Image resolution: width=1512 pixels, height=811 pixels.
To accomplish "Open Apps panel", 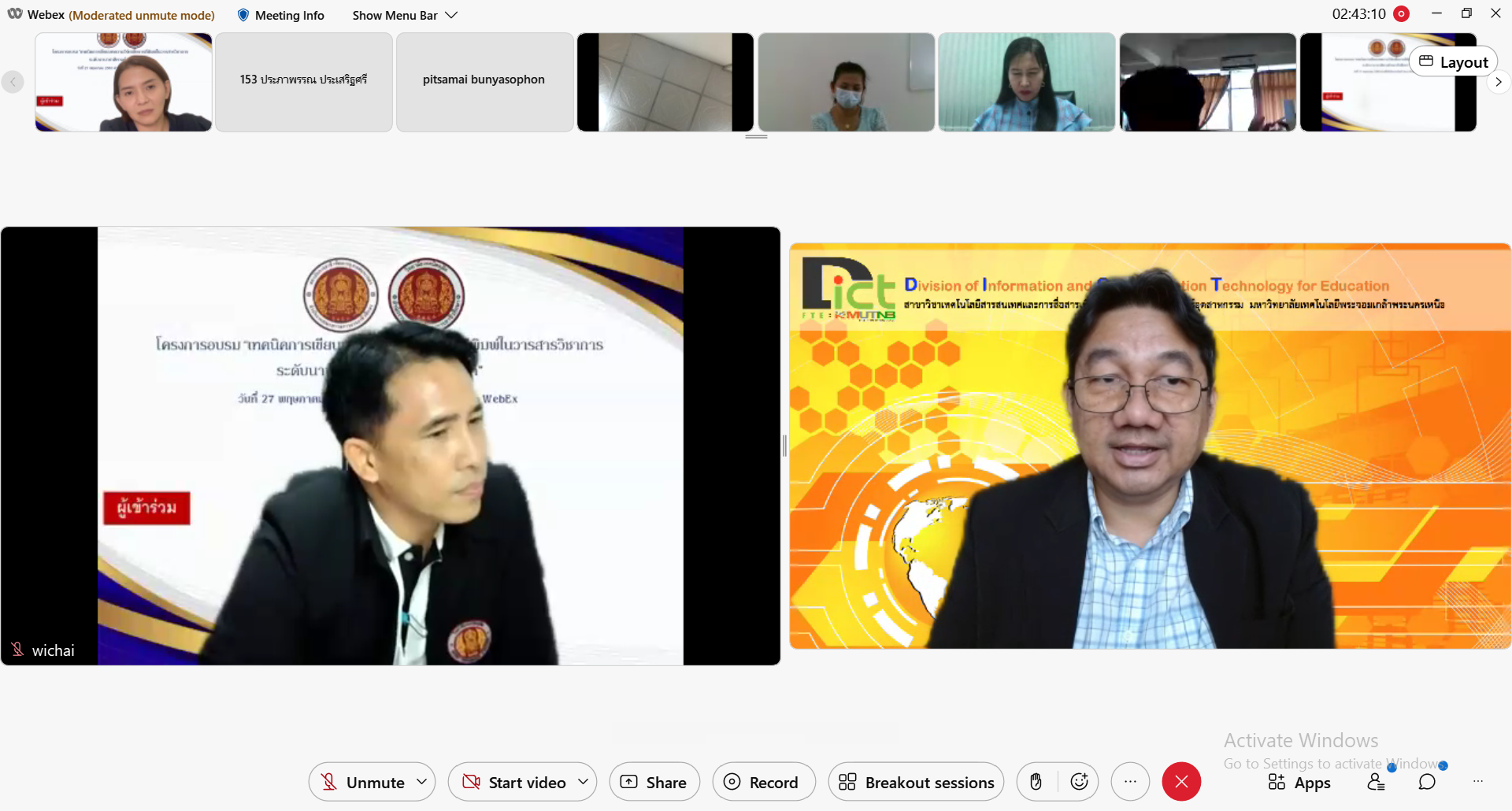I will pyautogui.click(x=1299, y=783).
